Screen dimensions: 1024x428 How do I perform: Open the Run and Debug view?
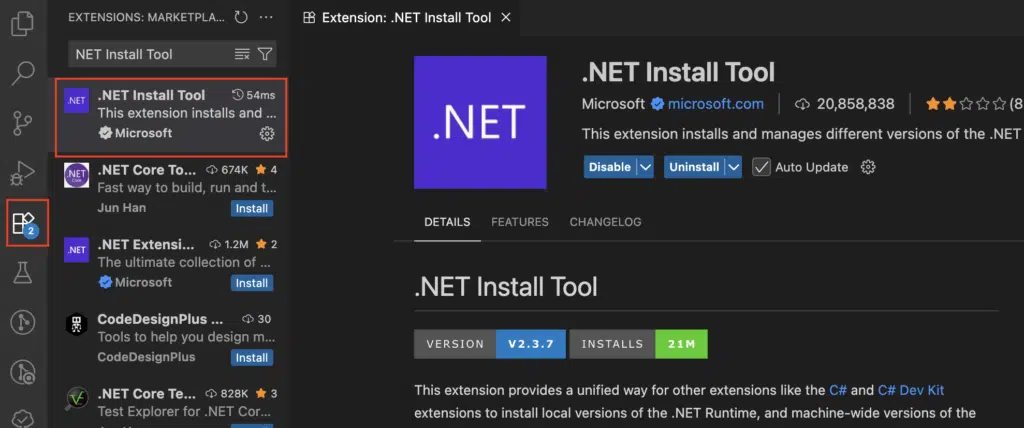pyautogui.click(x=22, y=174)
